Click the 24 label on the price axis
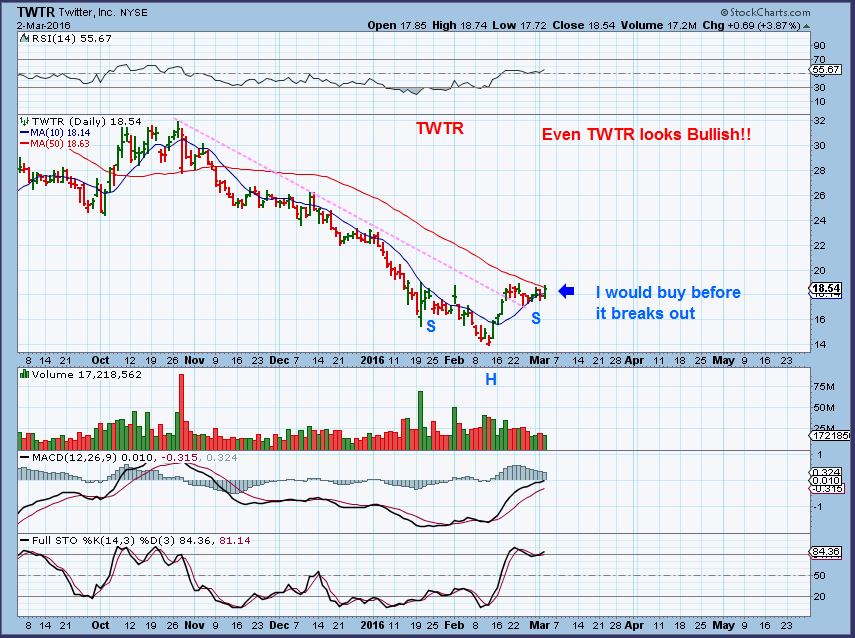855x638 pixels. coord(819,221)
